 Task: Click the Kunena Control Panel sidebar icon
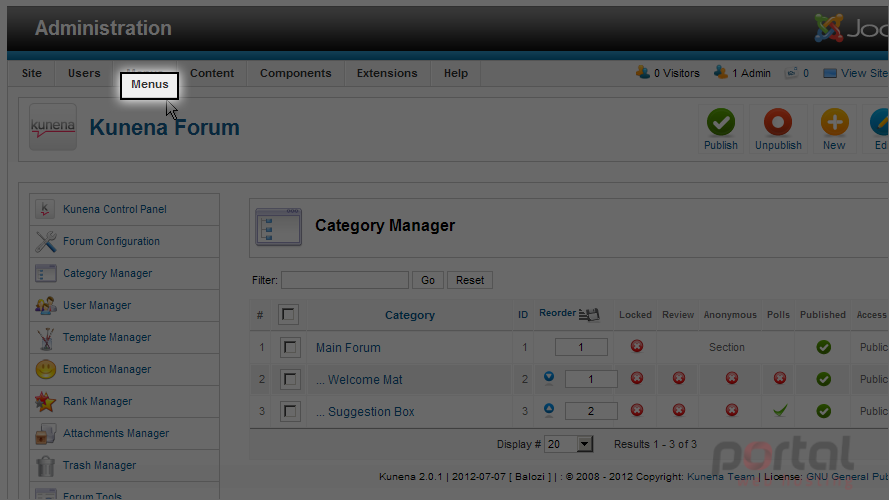pyautogui.click(x=45, y=209)
